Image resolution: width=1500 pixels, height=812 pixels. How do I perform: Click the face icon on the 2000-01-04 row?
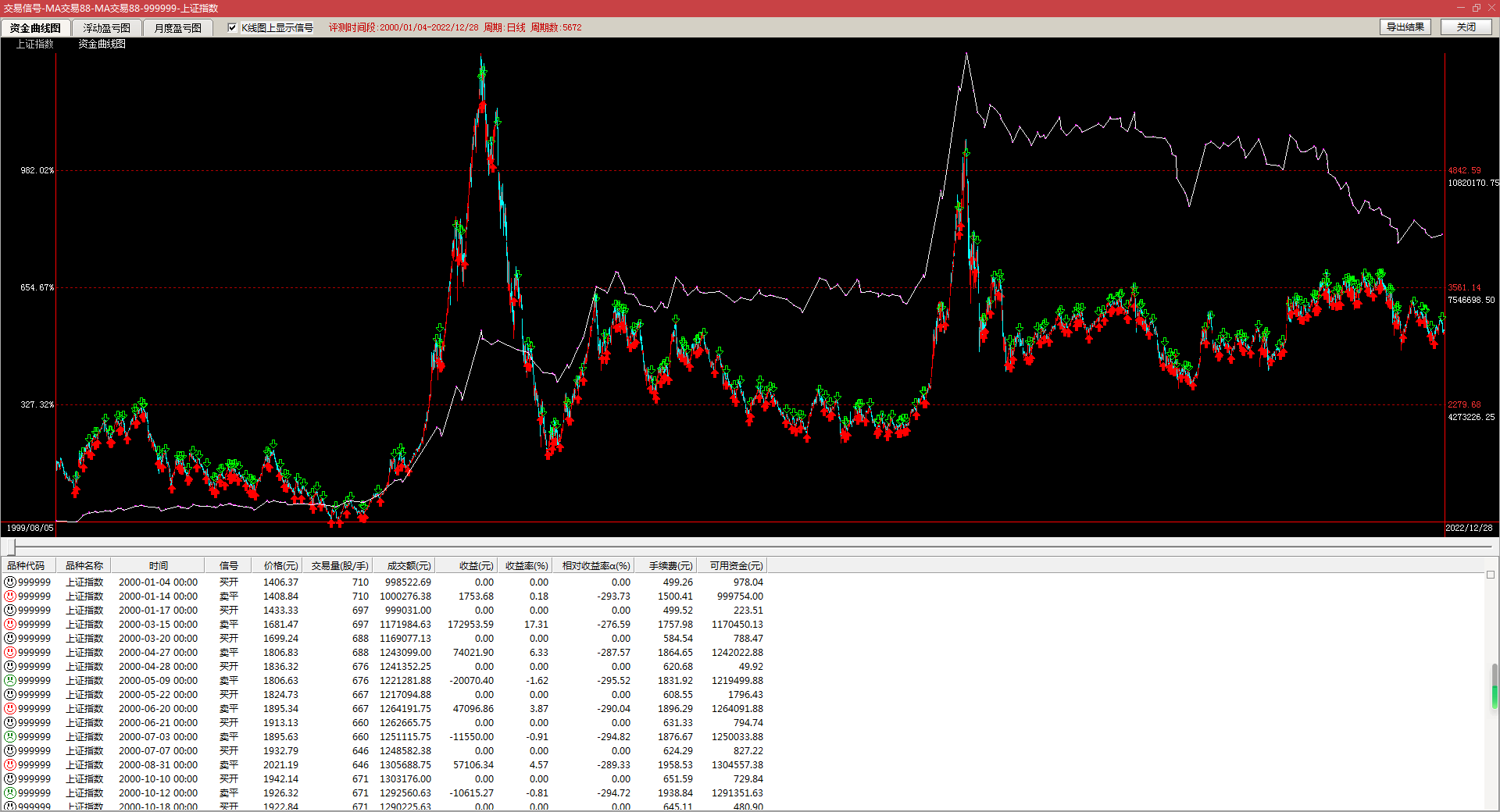tap(10, 582)
